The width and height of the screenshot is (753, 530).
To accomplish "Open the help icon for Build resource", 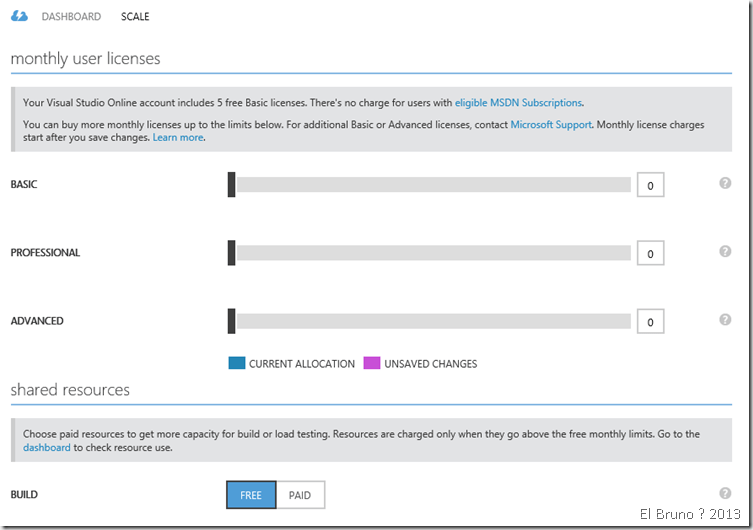I will click(725, 493).
